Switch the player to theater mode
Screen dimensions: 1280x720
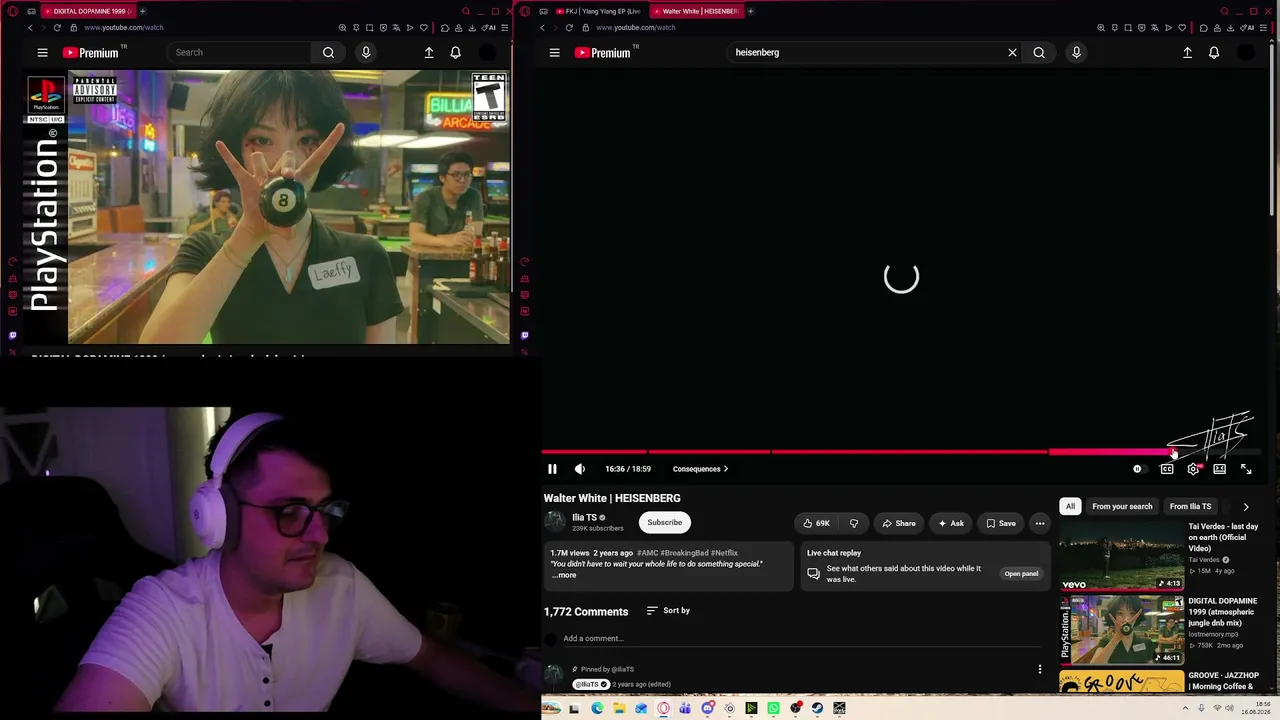[1220, 469]
